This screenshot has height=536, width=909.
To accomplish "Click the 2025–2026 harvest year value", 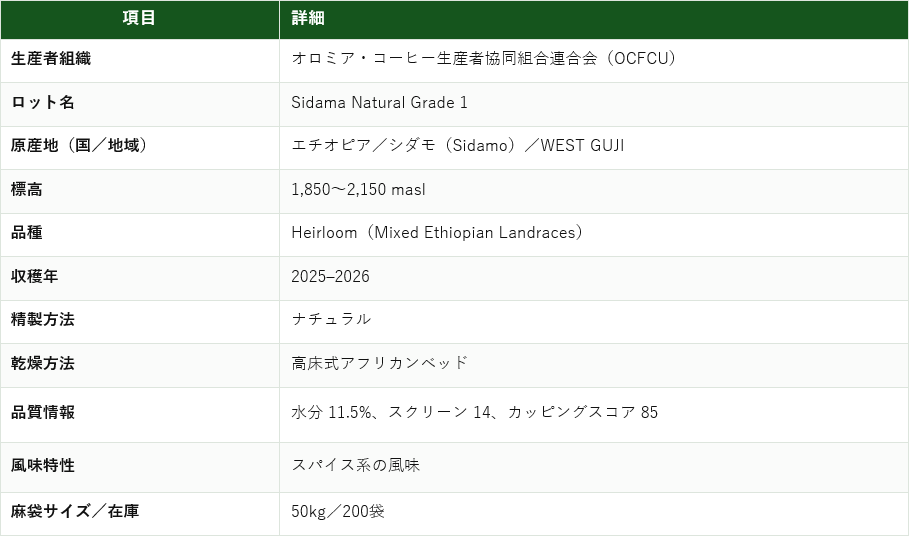I will 330,276.
